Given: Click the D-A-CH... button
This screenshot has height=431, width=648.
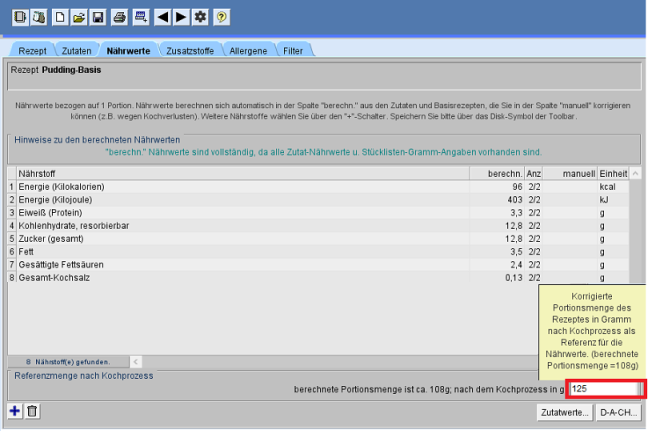Looking at the screenshot, I should click(x=619, y=411).
